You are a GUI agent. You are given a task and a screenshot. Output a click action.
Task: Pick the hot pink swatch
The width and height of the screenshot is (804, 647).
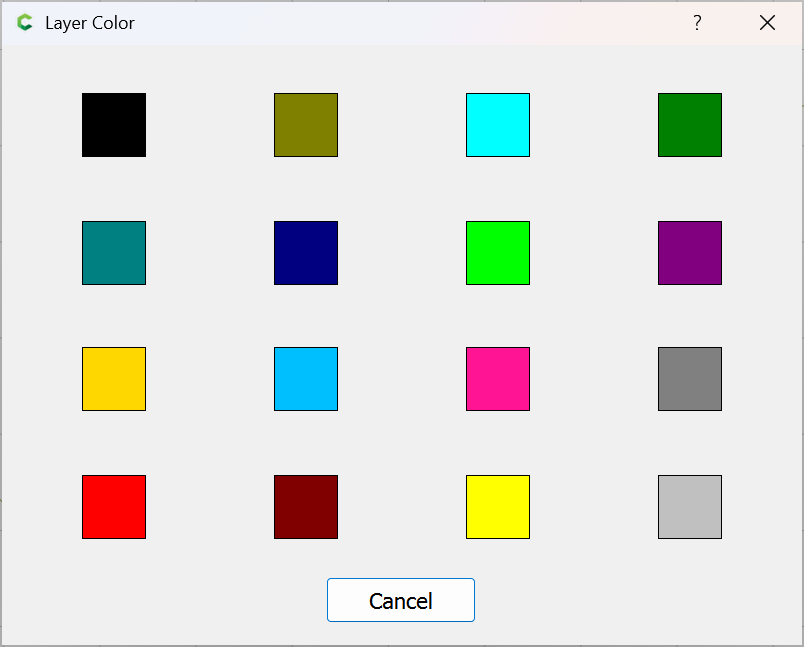(498, 379)
